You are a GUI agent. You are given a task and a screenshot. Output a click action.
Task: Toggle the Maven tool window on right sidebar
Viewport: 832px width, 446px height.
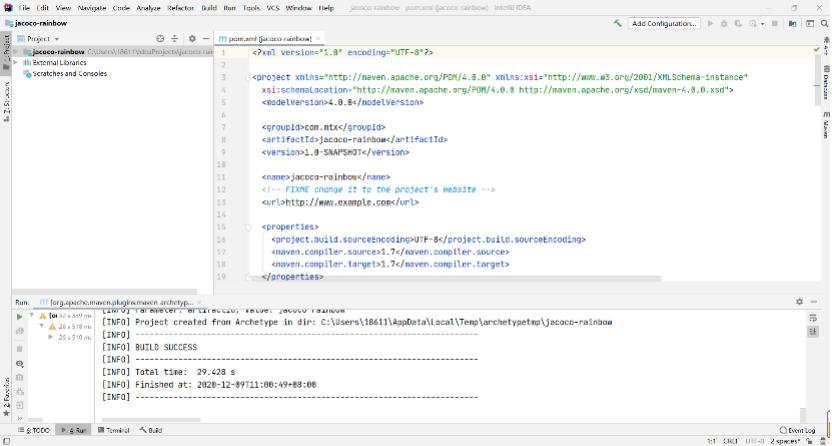(x=827, y=127)
